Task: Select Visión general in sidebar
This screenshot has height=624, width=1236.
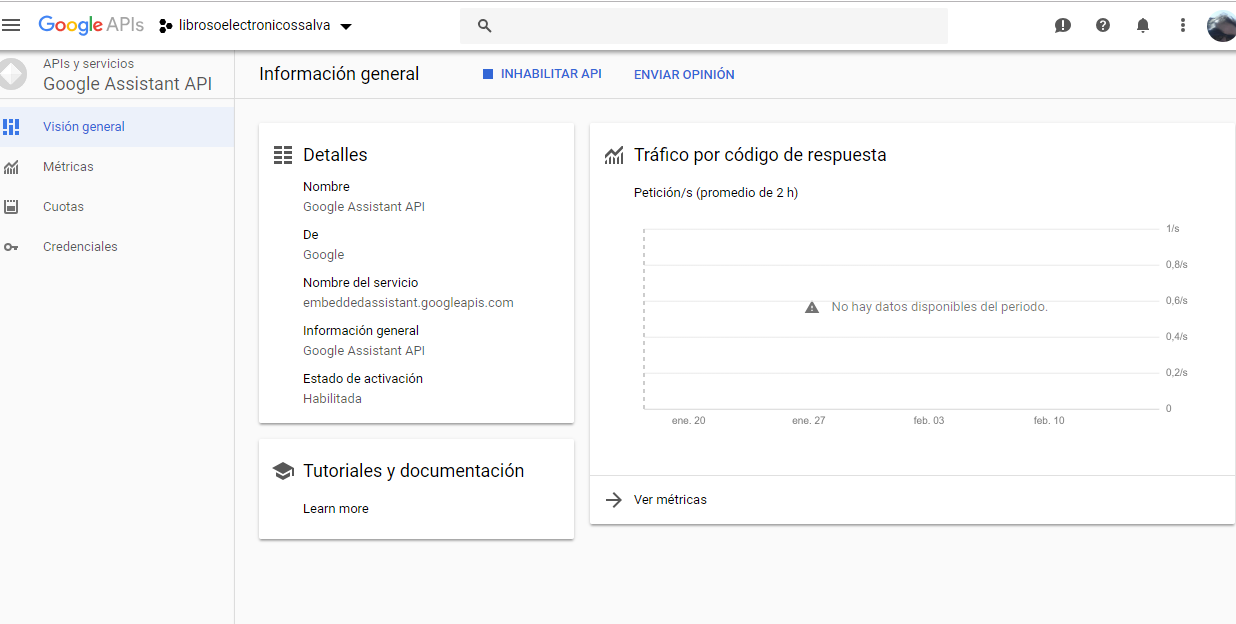Action: 84,127
